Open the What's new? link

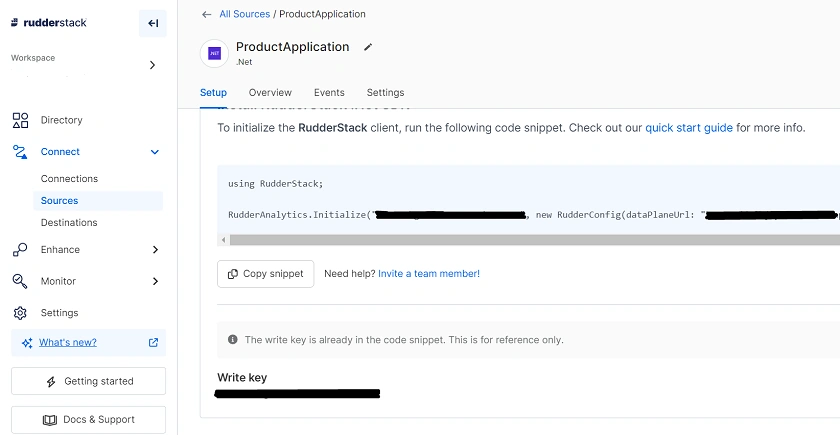[x=68, y=342]
